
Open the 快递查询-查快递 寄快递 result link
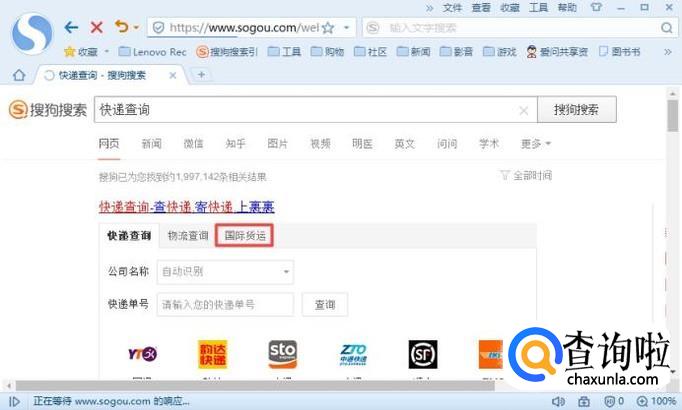point(187,207)
